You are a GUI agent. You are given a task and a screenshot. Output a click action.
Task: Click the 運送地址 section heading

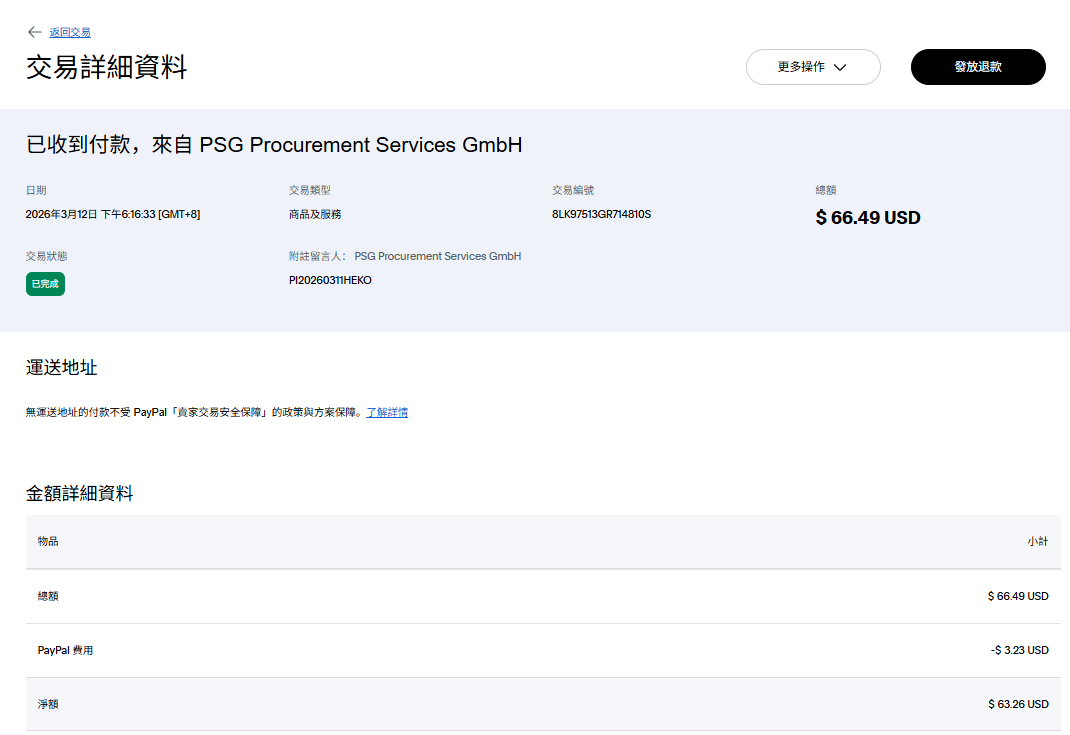[x=61, y=367]
